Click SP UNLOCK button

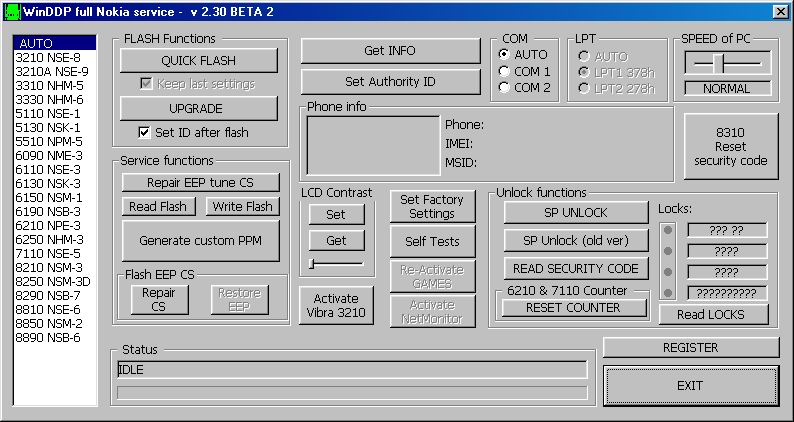click(576, 213)
